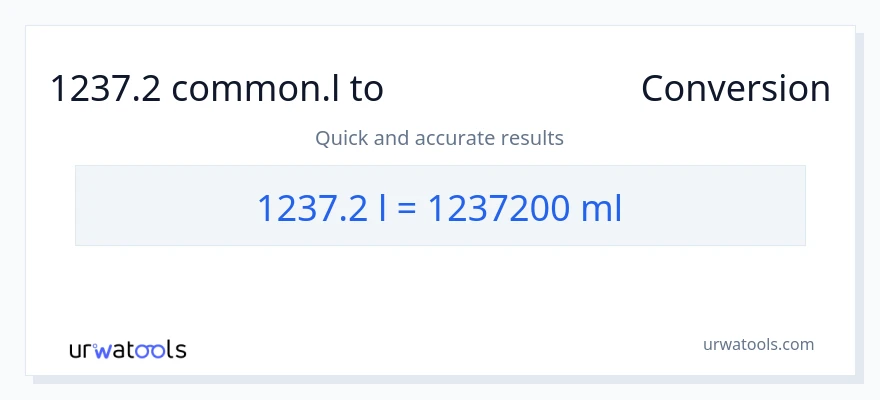Click the word 'results' in the subtitle
Image resolution: width=880 pixels, height=400 pixels.
pos(535,138)
